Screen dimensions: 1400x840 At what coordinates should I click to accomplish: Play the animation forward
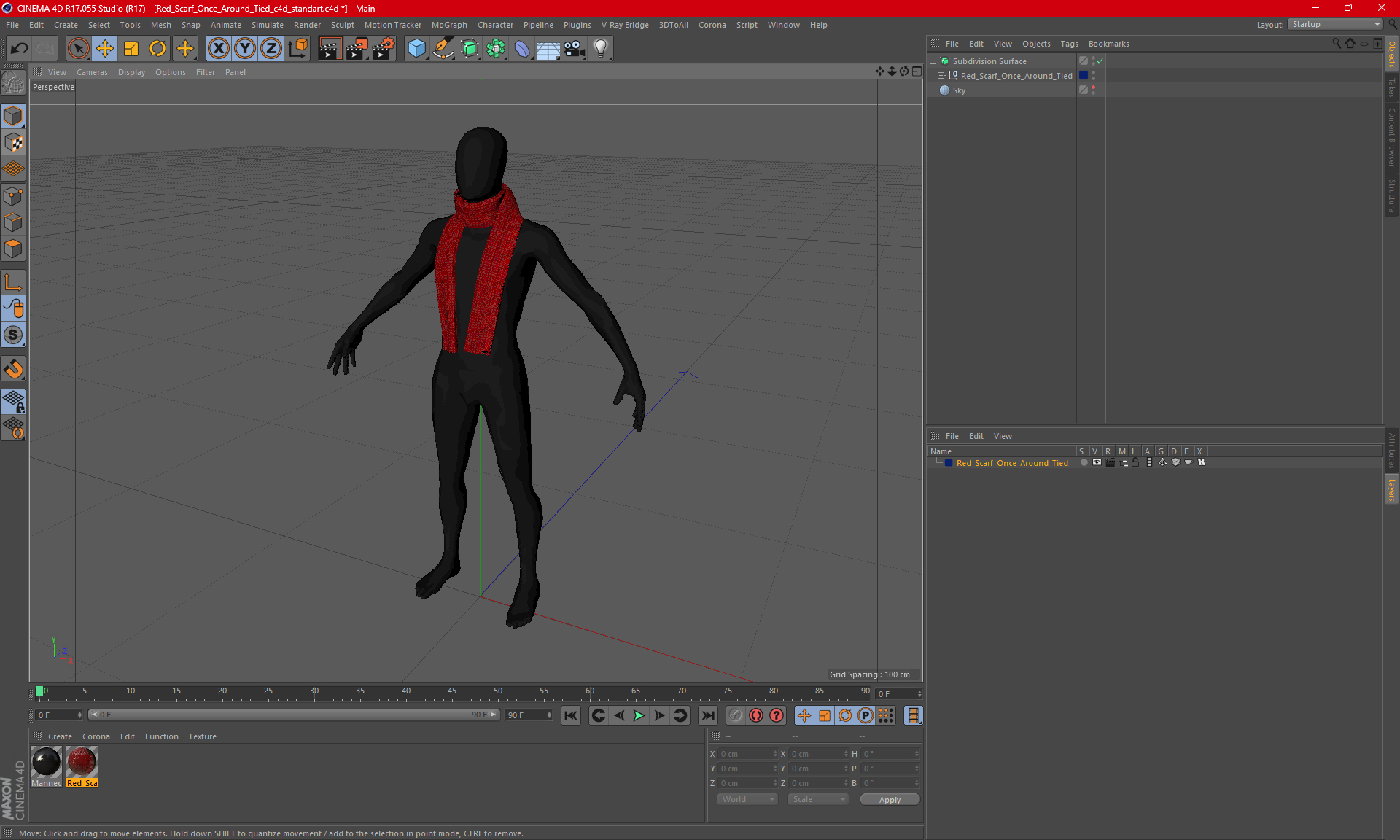tap(639, 715)
